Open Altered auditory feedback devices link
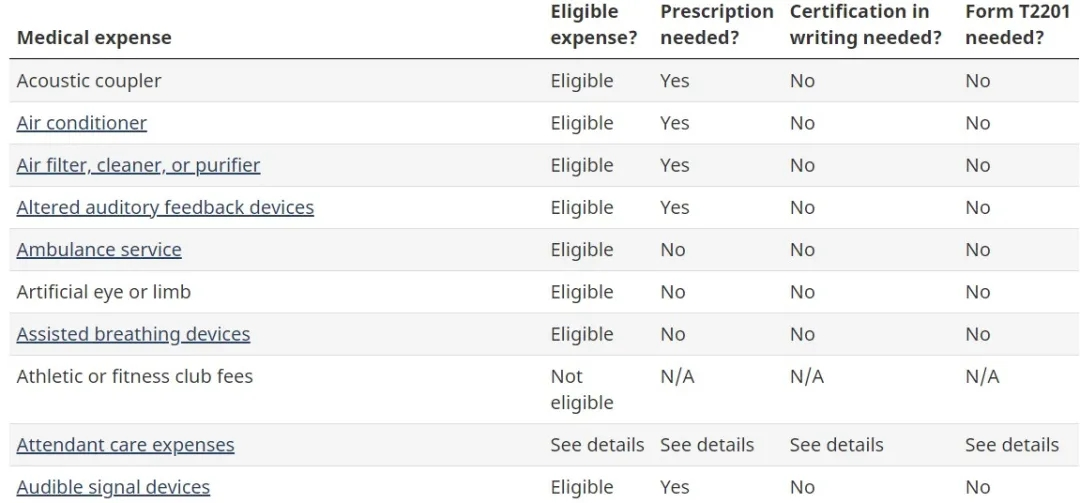Screen dimensions: 1080x503 click(165, 207)
